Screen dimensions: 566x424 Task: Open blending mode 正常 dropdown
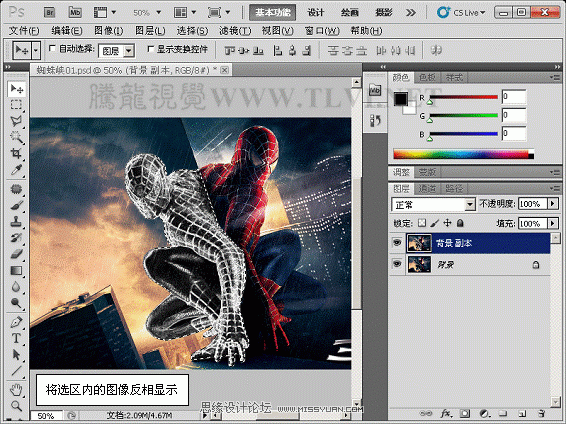tap(433, 205)
